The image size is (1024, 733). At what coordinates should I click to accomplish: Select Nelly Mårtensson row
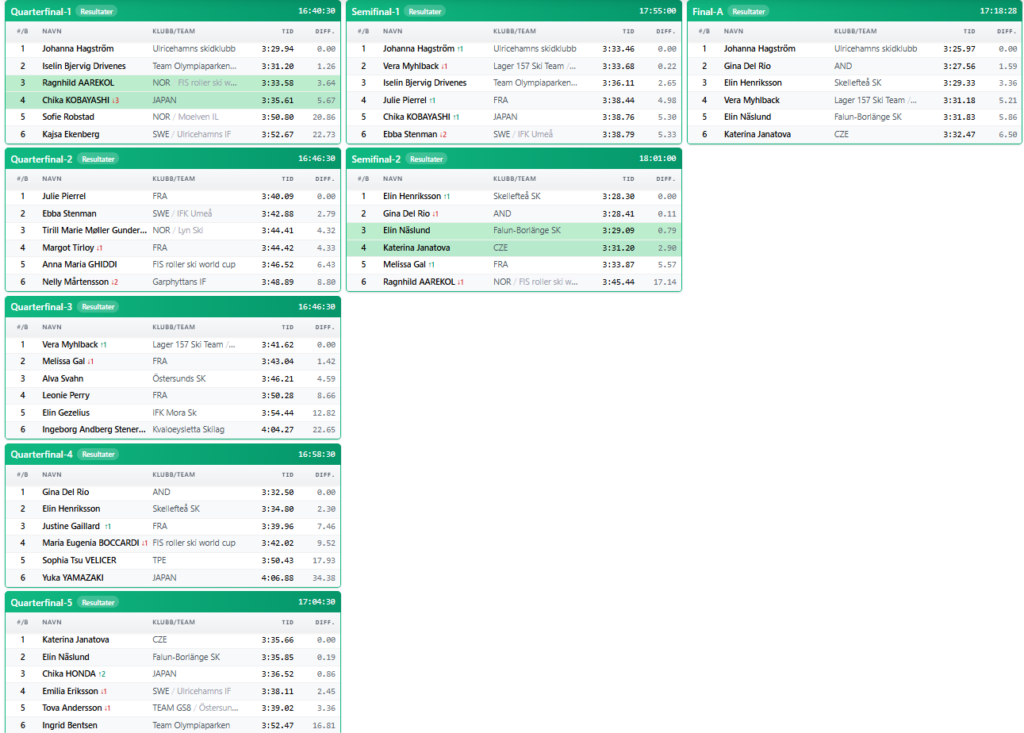tap(173, 282)
